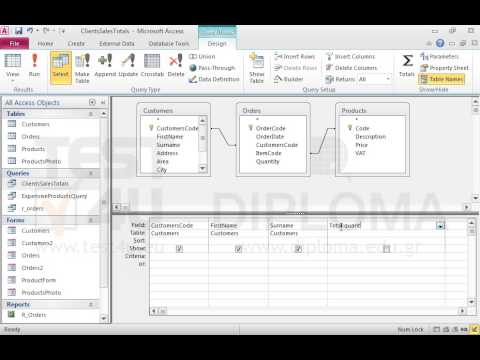Image resolution: width=480 pixels, height=360 pixels.
Task: Uncheck Show box for FirstName column
Action: [238, 249]
